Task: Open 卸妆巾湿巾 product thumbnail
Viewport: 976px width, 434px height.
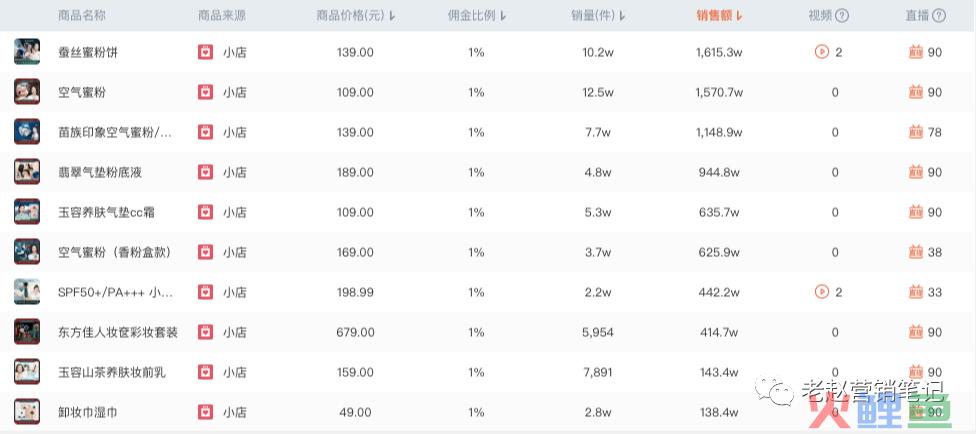Action: click(27, 412)
